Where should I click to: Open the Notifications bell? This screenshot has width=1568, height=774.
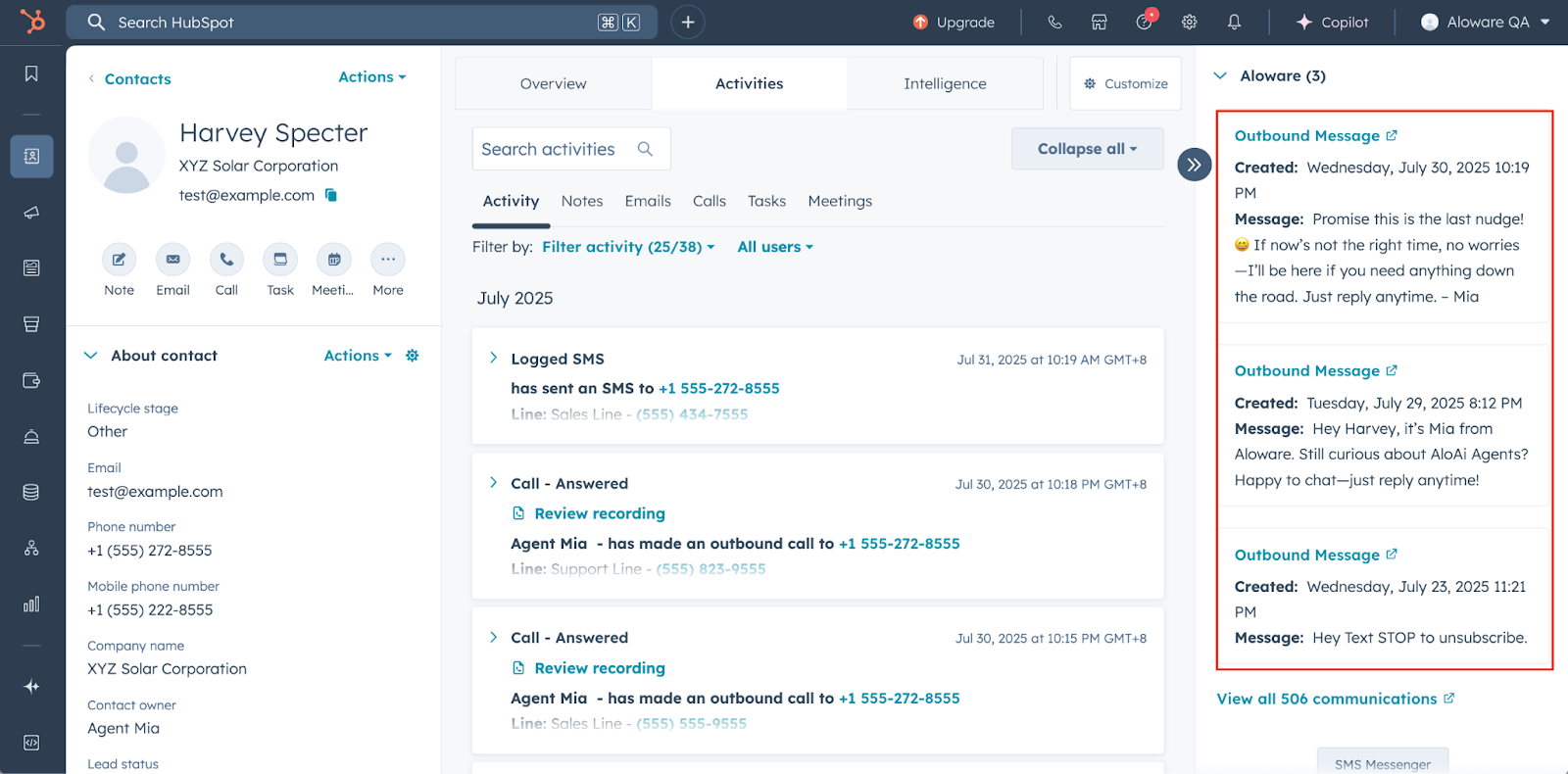point(1234,22)
